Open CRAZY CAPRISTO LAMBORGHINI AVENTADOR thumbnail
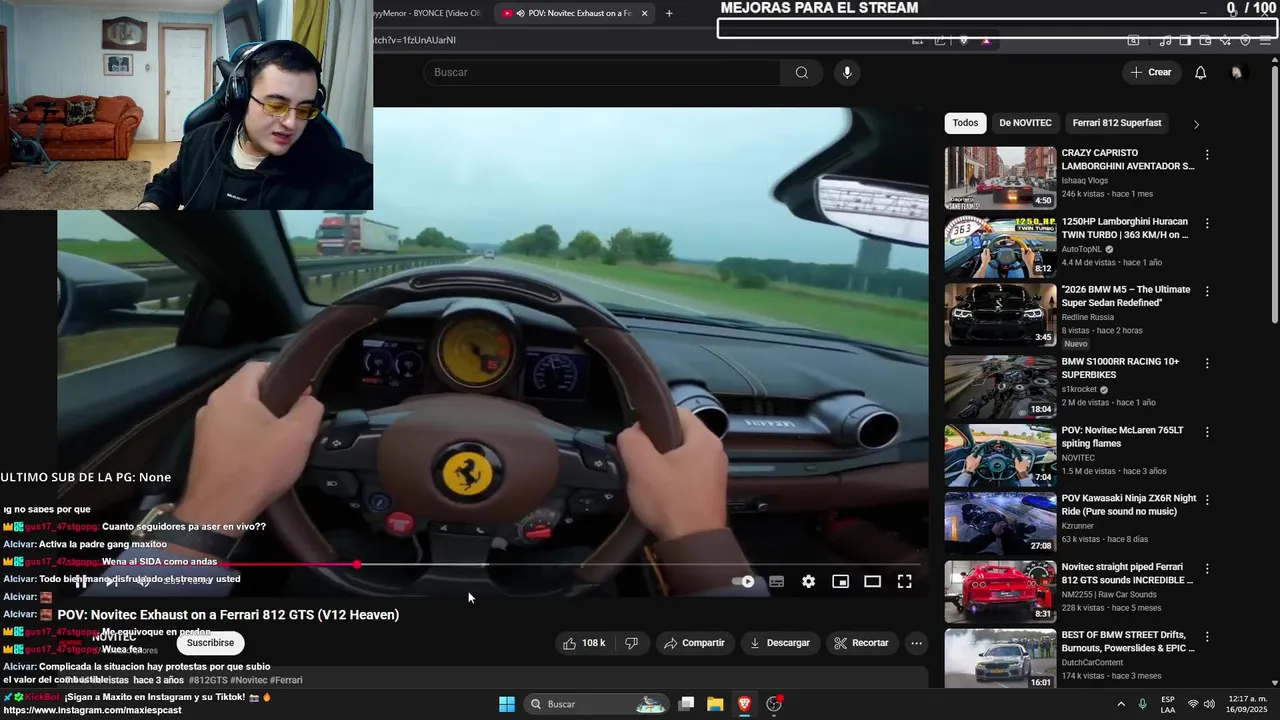Viewport: 1280px width, 720px height. 1000,178
